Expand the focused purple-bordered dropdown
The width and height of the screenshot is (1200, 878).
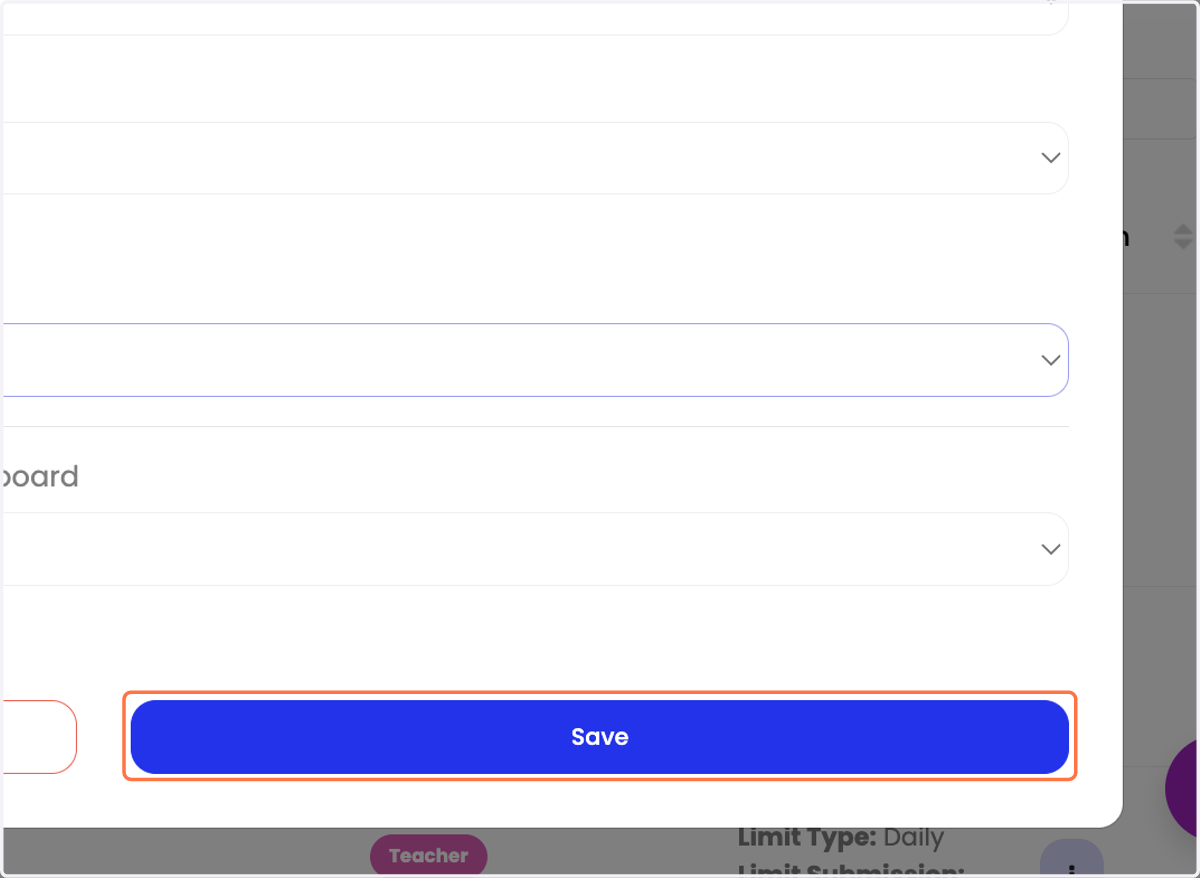click(x=534, y=360)
